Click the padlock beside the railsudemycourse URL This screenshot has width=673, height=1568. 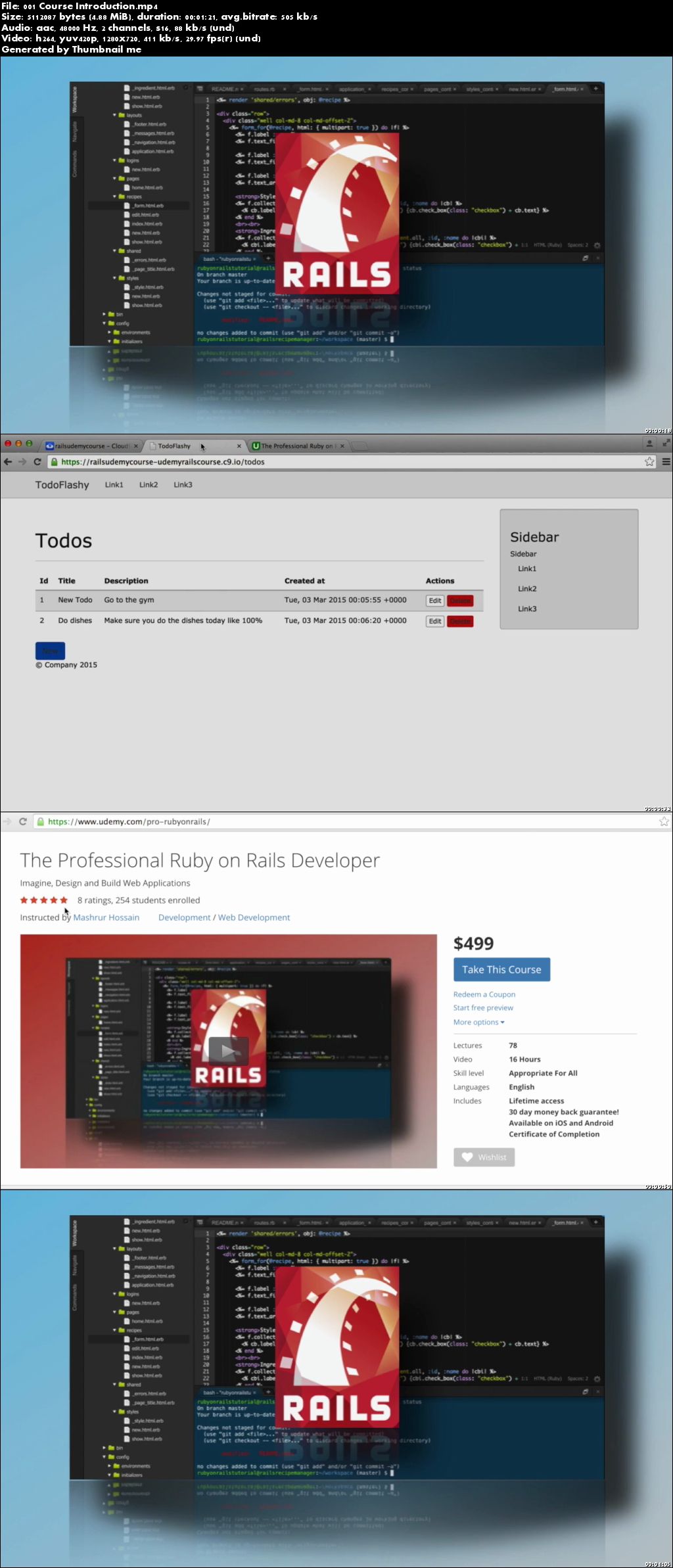[x=55, y=462]
